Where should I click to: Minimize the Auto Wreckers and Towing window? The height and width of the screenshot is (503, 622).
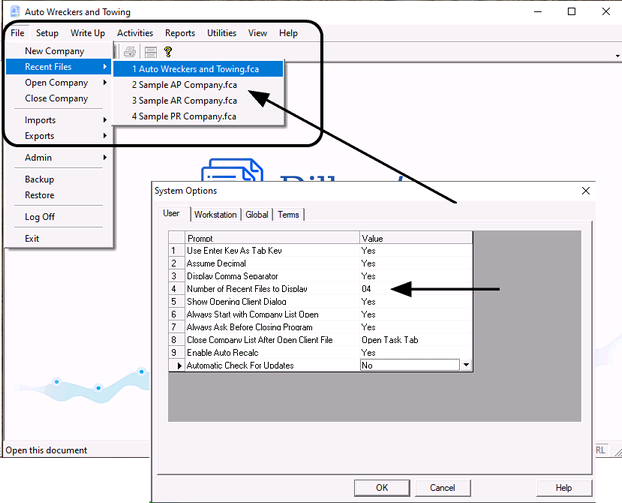click(538, 12)
